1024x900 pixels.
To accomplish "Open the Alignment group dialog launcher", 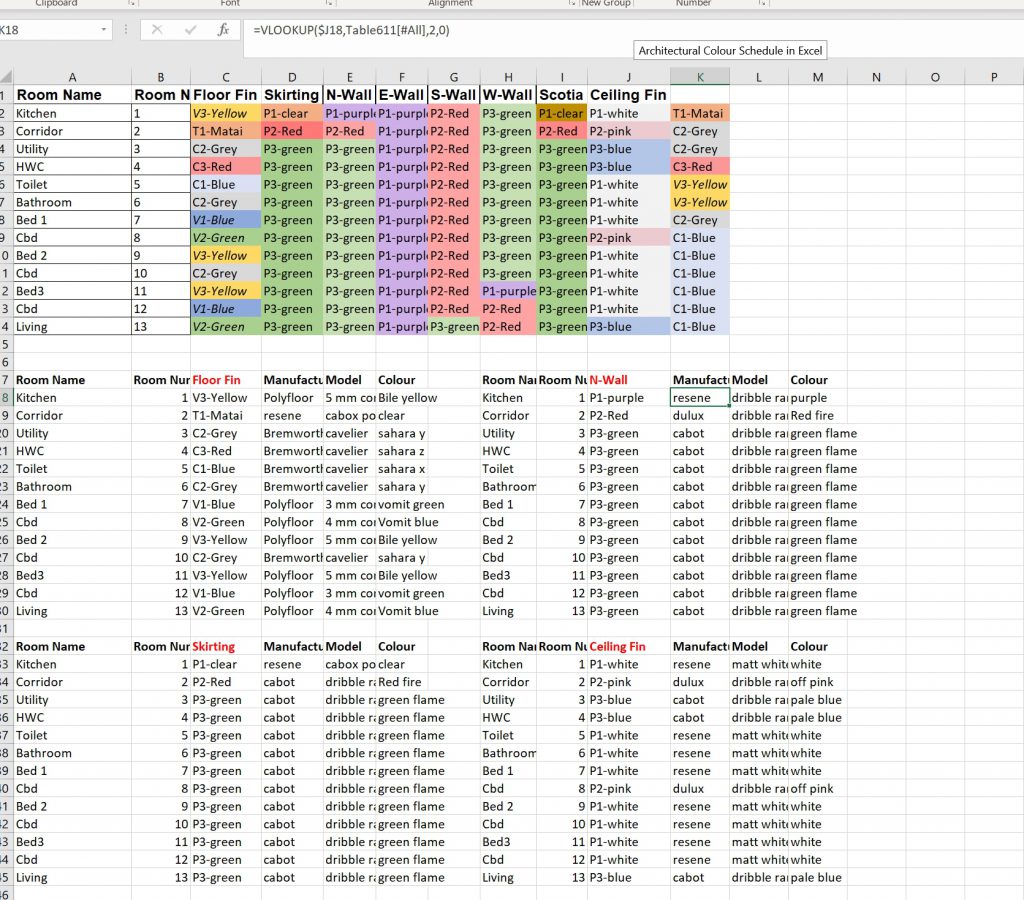I will (571, 4).
